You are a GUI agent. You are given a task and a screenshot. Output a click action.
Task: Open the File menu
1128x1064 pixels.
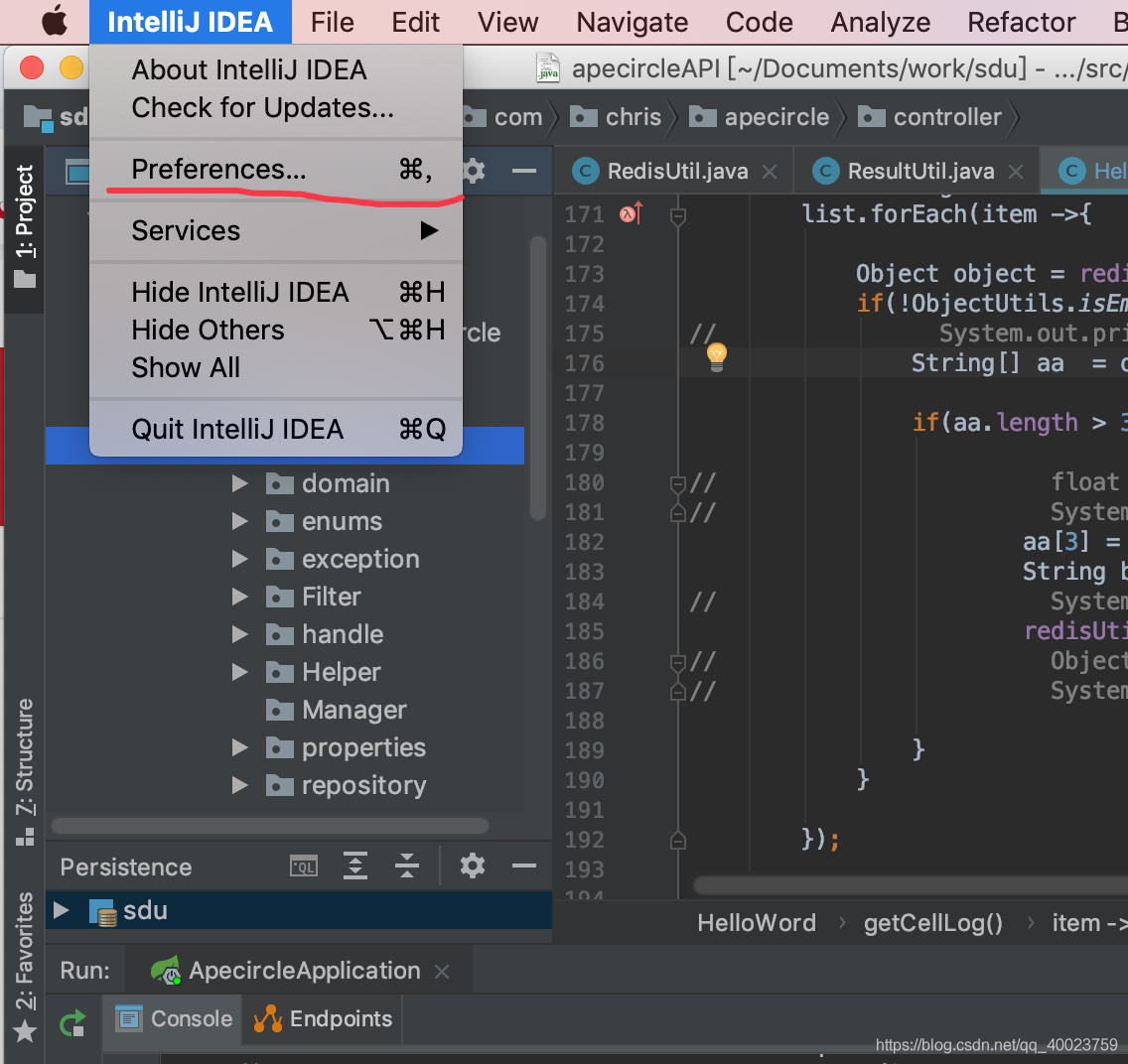coord(333,22)
